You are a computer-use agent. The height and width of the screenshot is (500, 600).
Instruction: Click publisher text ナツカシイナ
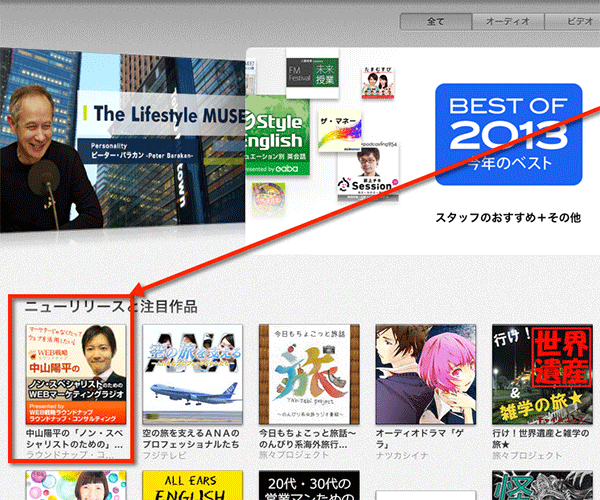[402, 455]
